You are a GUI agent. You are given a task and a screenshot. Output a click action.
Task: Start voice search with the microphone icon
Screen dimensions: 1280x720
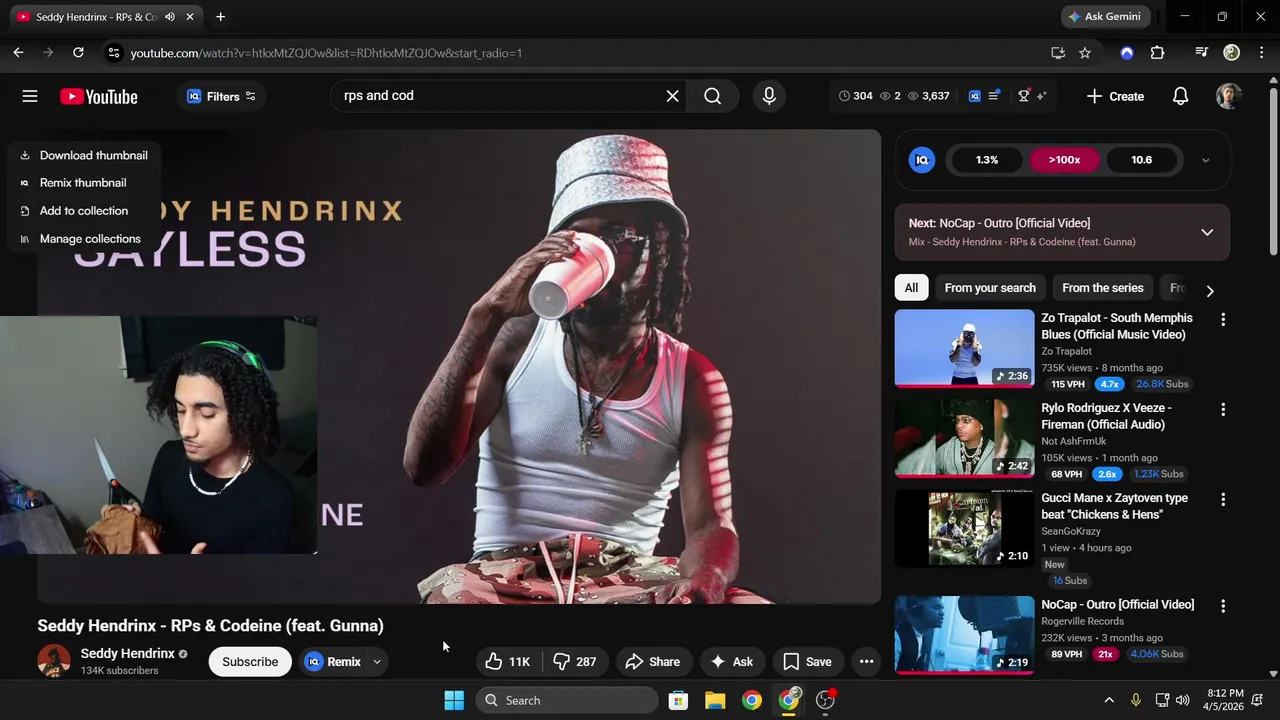click(769, 96)
